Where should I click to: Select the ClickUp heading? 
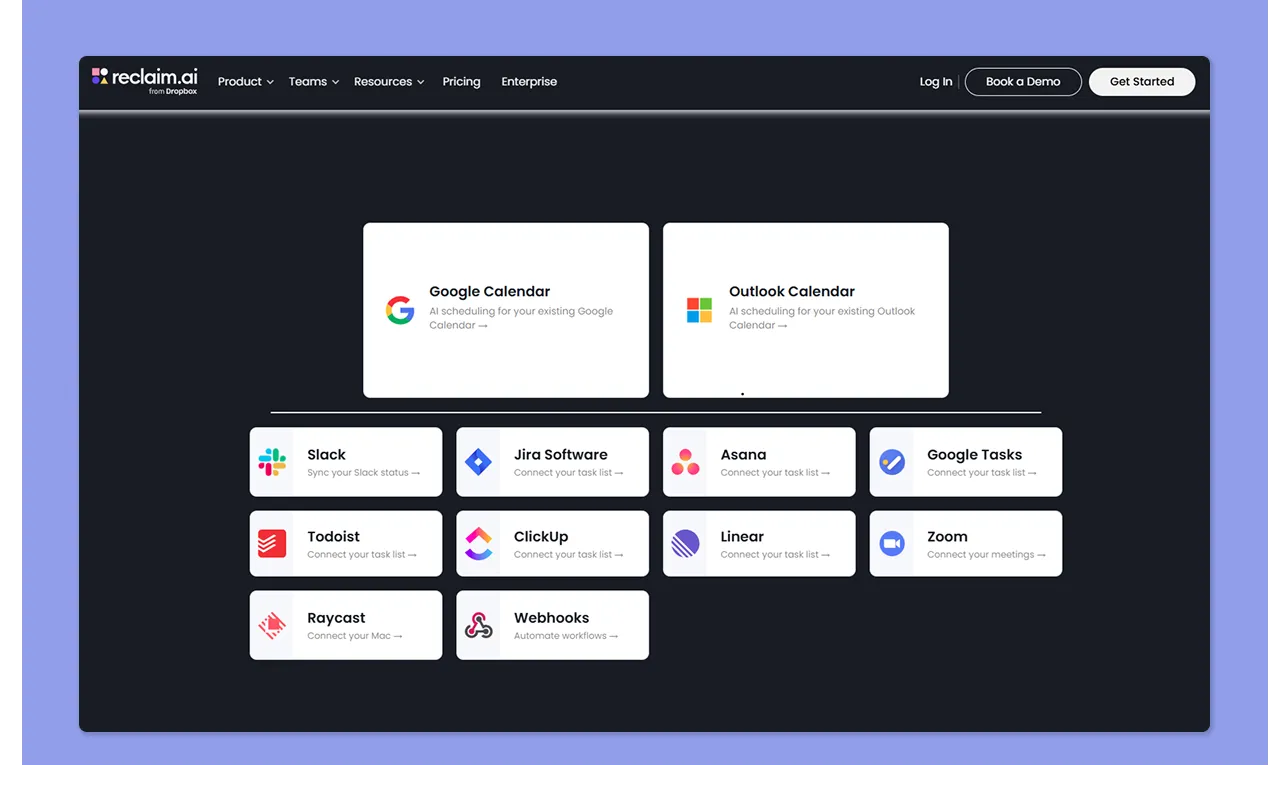(541, 536)
